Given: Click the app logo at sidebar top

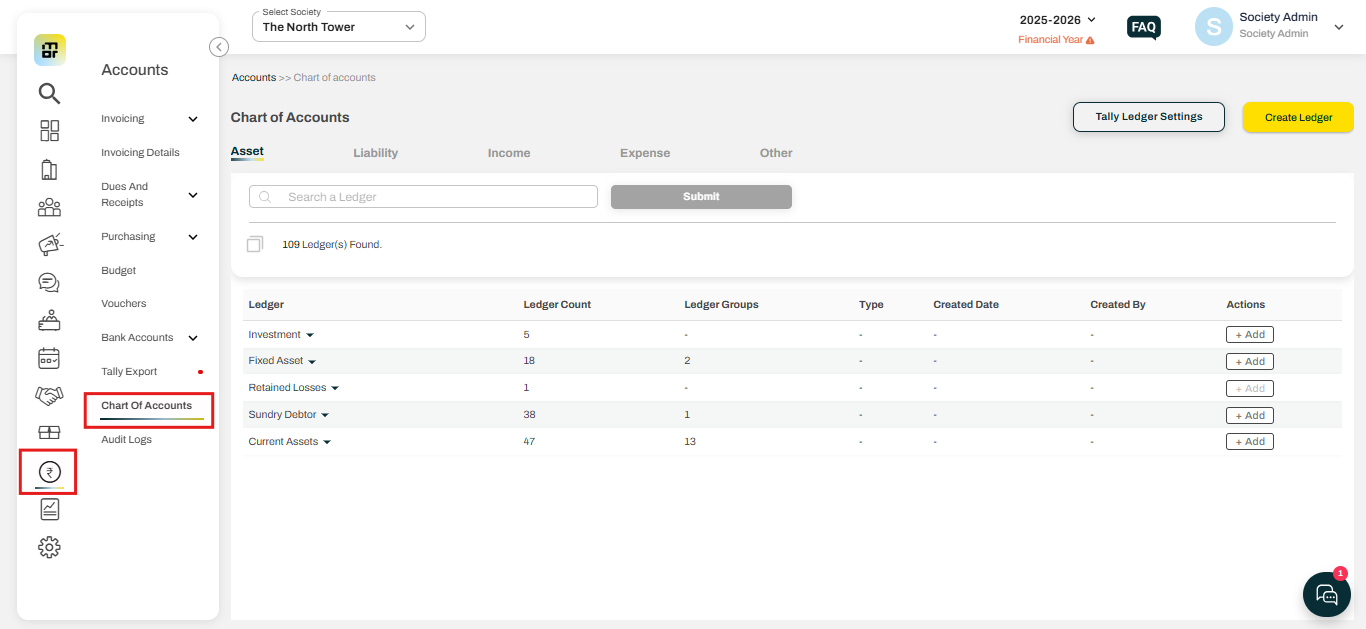Looking at the screenshot, I should pos(50,50).
